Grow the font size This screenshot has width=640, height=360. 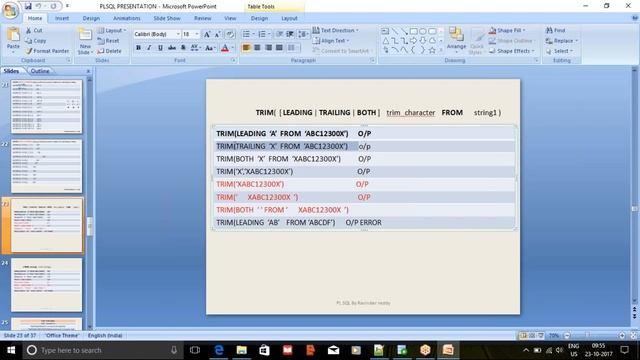(207, 34)
